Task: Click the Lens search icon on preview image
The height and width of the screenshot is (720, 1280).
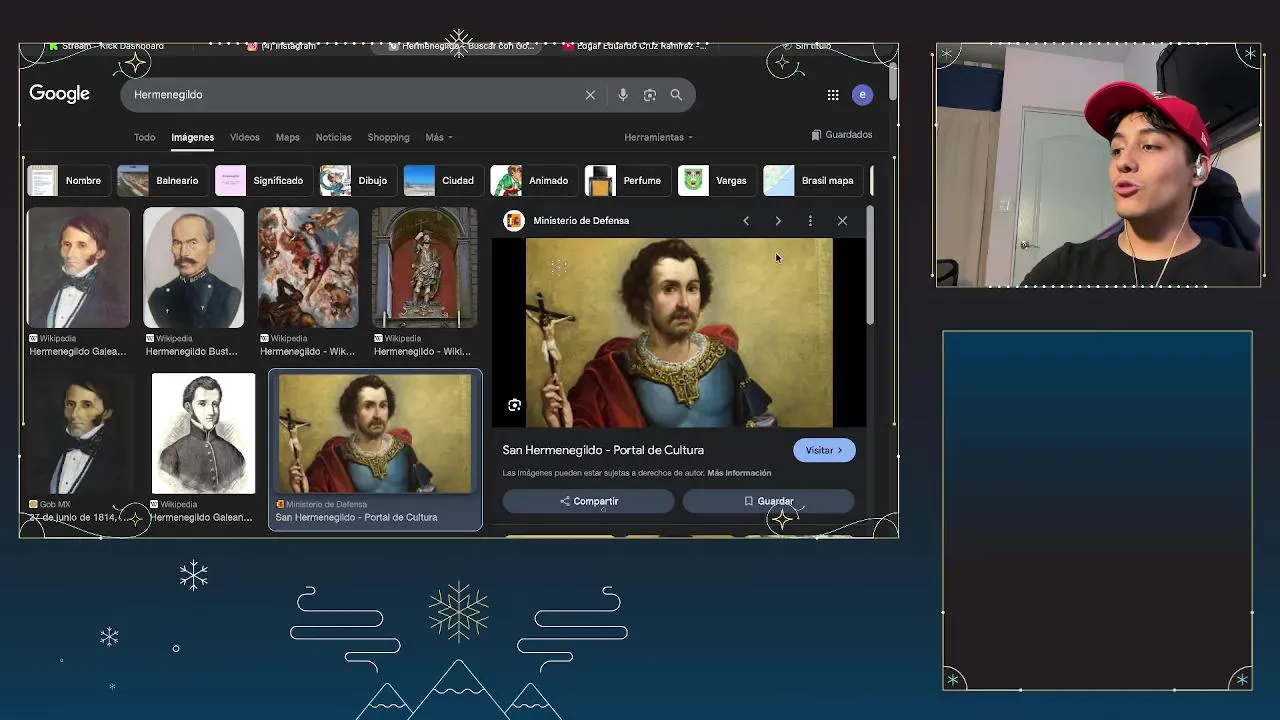Action: tap(514, 405)
